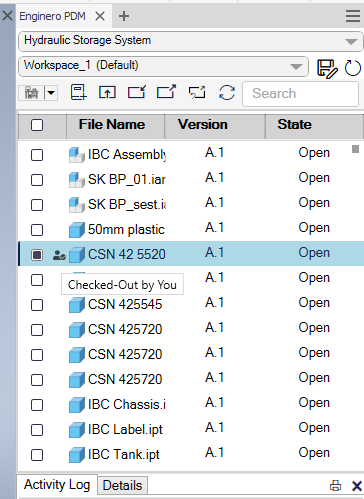This screenshot has width=364, height=499.
Task: Check the box for the CSN 425545 row
Action: tap(37, 305)
